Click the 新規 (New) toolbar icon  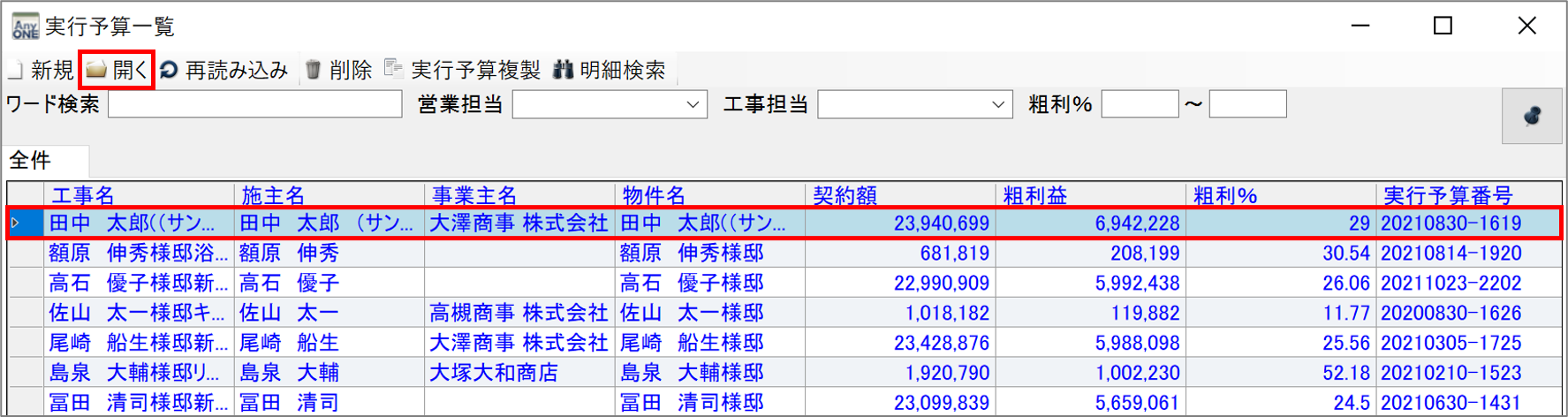point(15,70)
